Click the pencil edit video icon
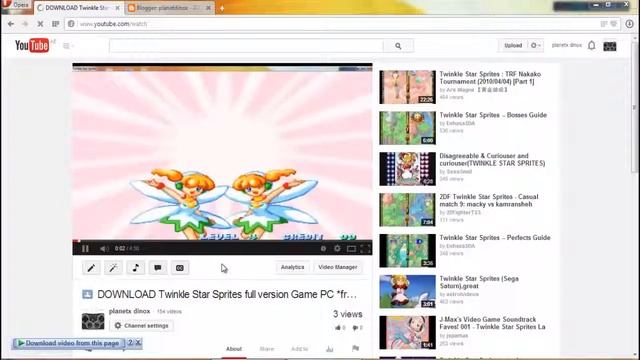Image resolution: width=640 pixels, height=360 pixels. coord(91,268)
